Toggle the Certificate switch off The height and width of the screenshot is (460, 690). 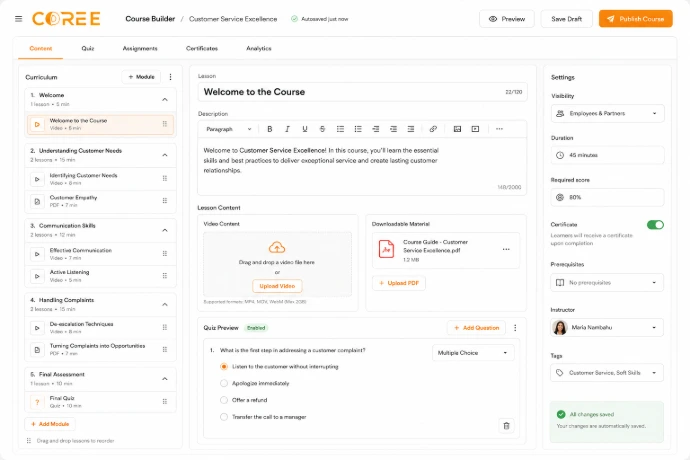[655, 224]
